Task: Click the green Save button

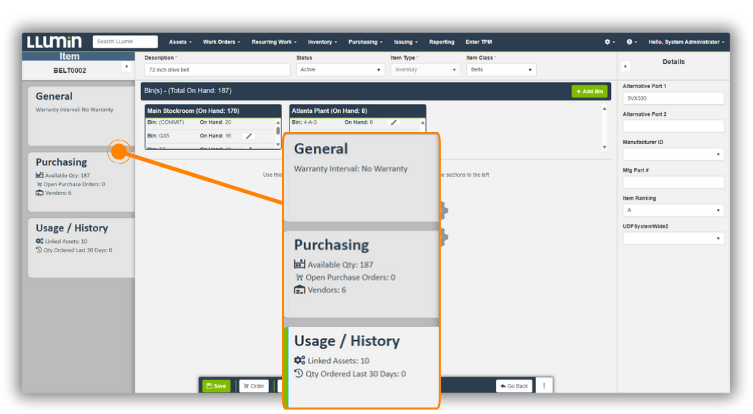Action: 216,386
